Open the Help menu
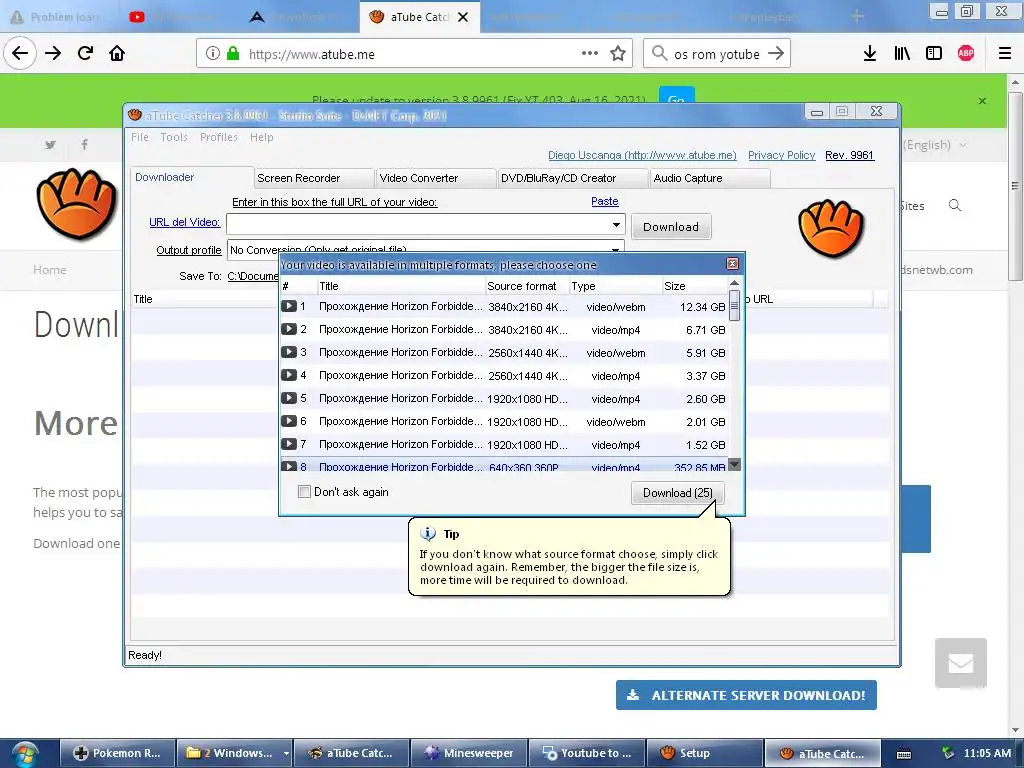Viewport: 1024px width, 768px height. click(x=261, y=137)
